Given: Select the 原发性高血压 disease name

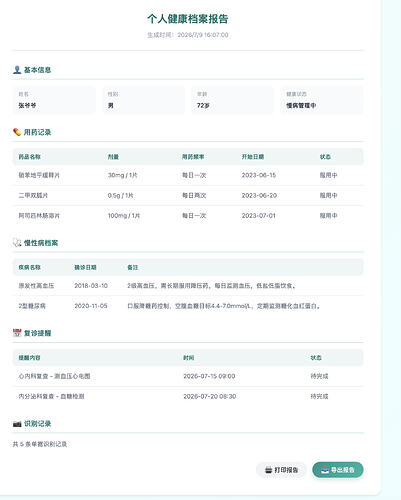Looking at the screenshot, I should 36,286.
